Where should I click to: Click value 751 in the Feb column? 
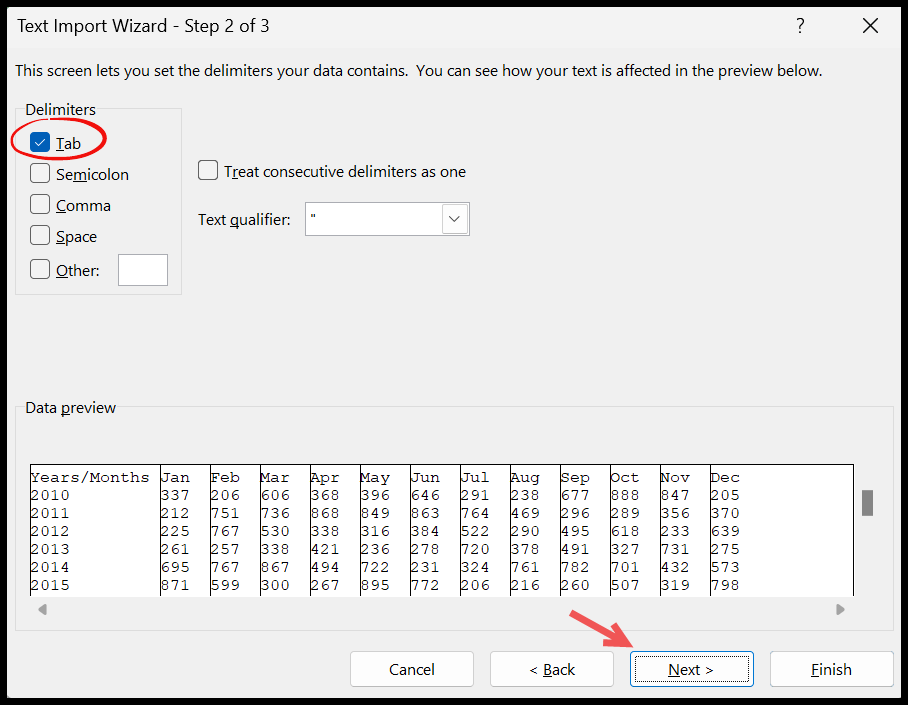pos(225,513)
